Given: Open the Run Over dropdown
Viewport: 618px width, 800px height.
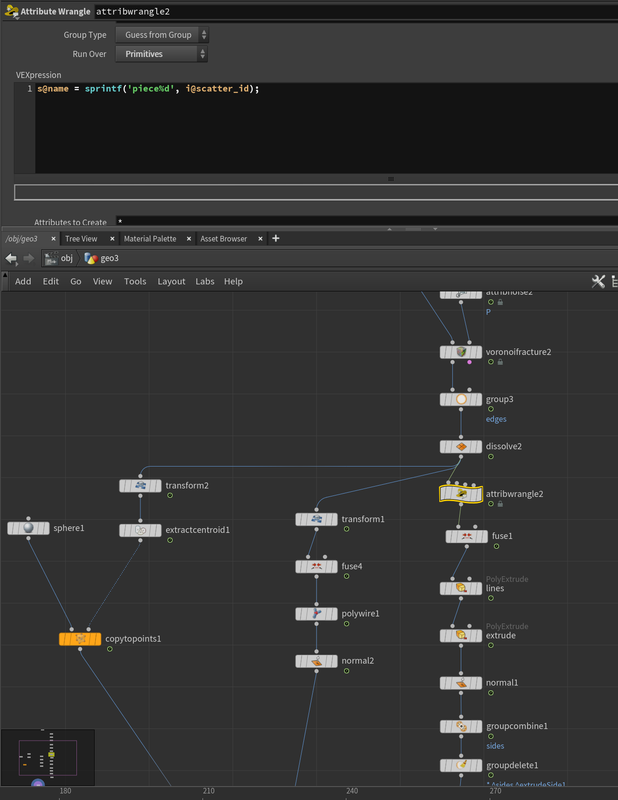Looking at the screenshot, I should click(x=161, y=54).
